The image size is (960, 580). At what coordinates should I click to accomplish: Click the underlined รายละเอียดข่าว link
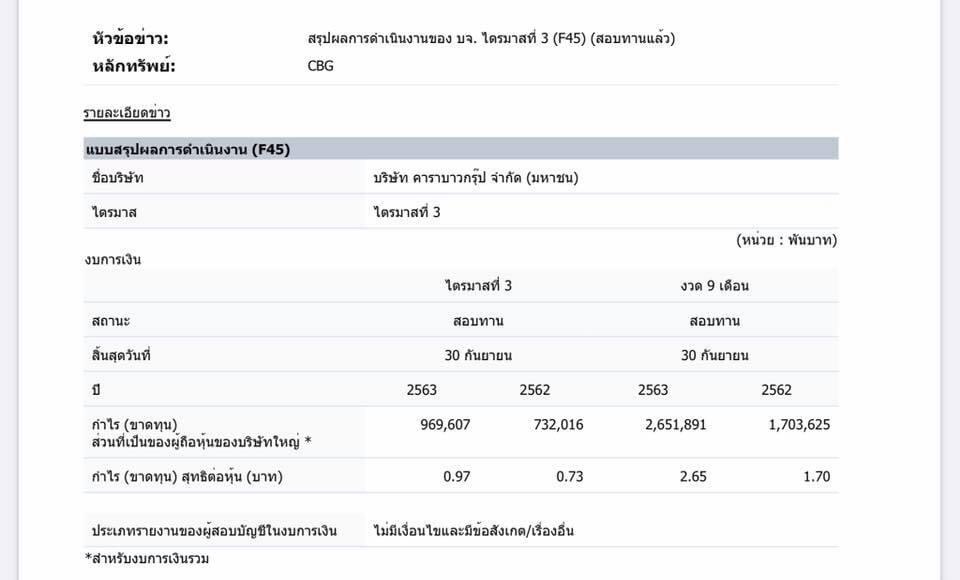[126, 114]
